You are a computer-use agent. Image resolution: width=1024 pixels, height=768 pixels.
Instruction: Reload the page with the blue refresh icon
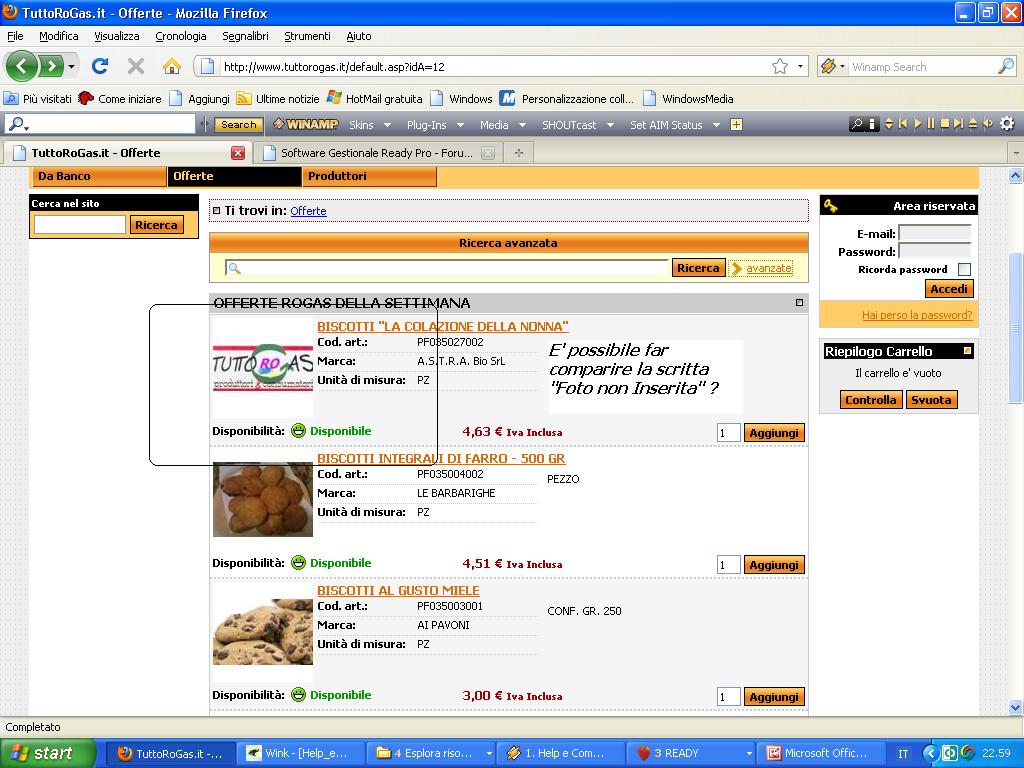[100, 66]
